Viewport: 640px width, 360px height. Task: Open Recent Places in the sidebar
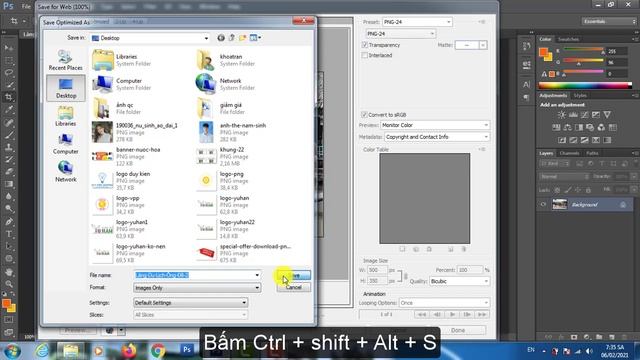coord(65,60)
